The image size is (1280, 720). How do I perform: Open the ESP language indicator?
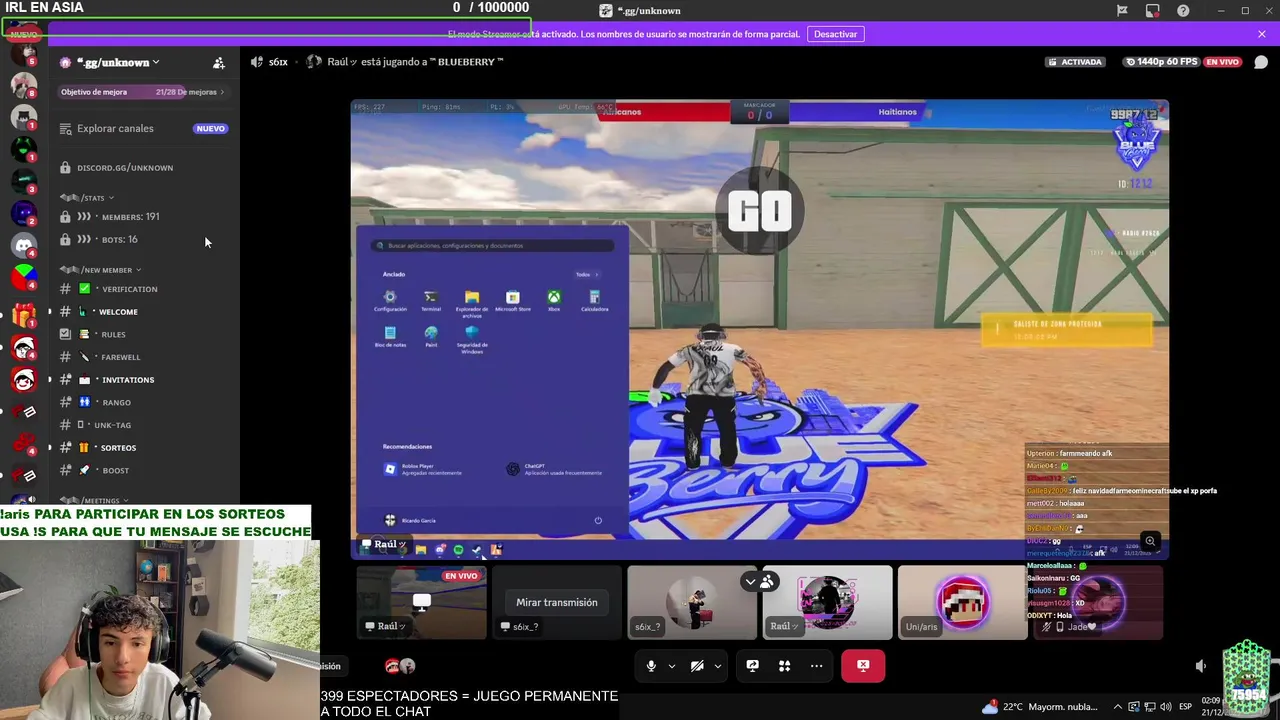[1185, 707]
